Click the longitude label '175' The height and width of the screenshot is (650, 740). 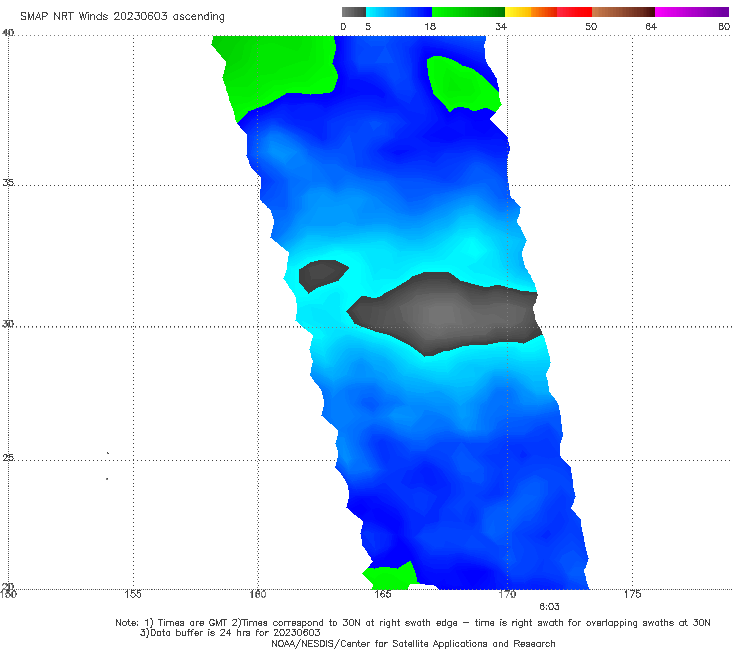coord(632,594)
